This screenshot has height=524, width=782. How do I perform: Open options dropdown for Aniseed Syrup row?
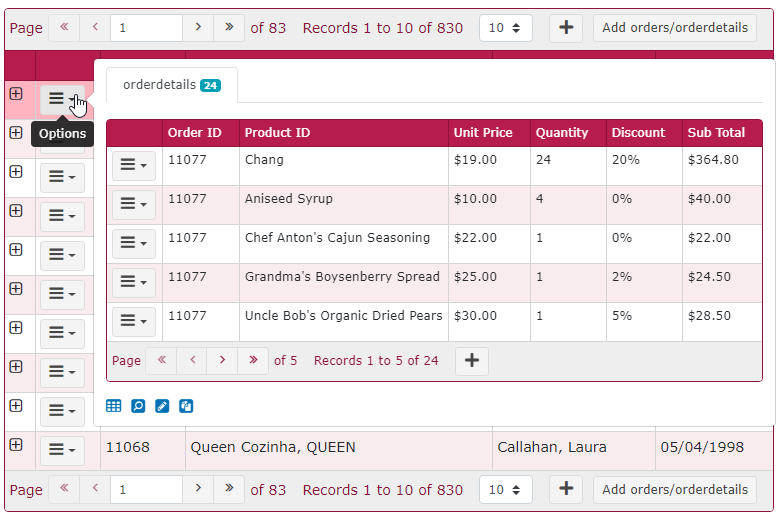133,205
